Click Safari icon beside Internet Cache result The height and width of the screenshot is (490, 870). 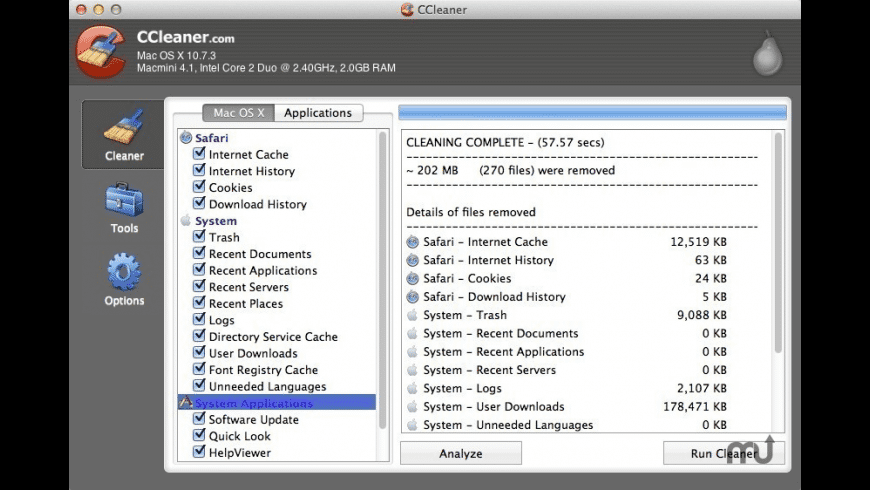pos(413,242)
